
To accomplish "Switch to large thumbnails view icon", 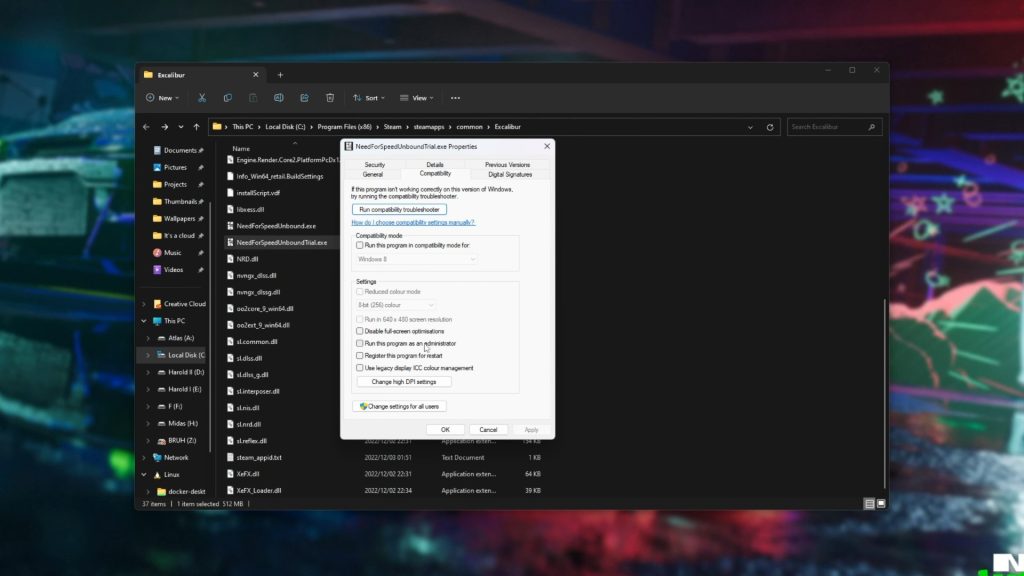I will point(881,504).
